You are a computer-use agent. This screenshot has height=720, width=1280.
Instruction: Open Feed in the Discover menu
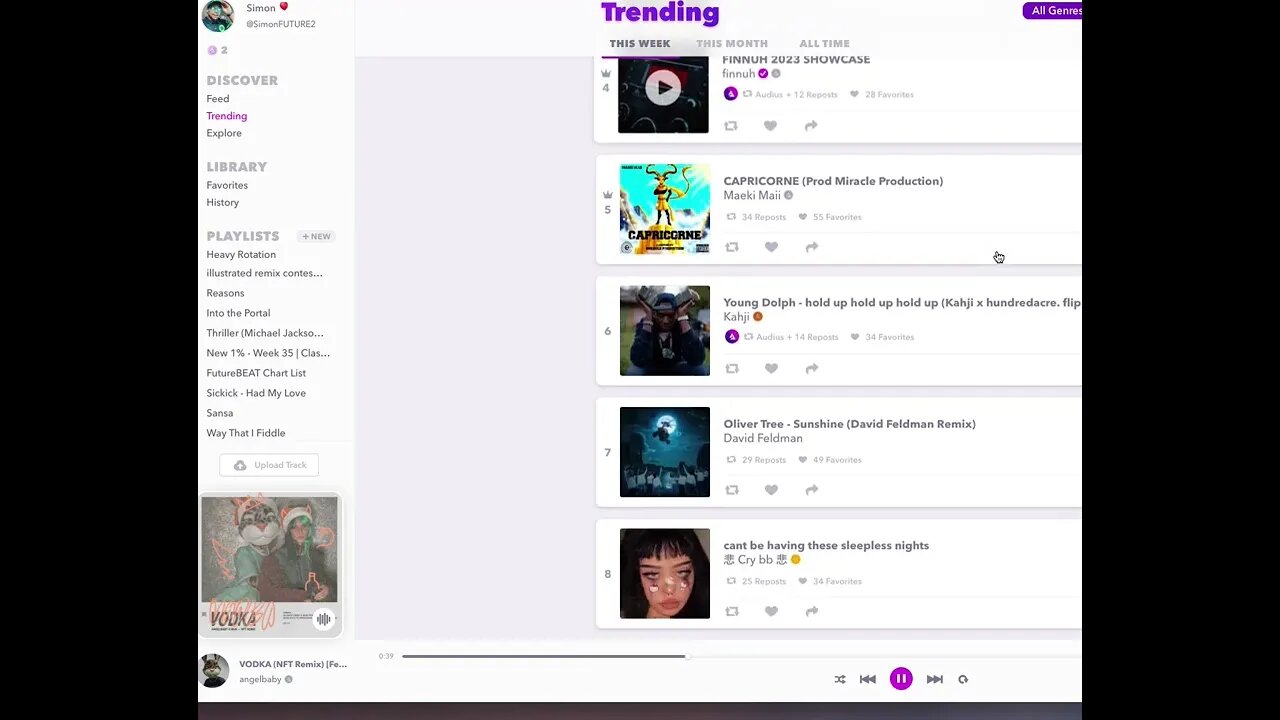click(218, 99)
